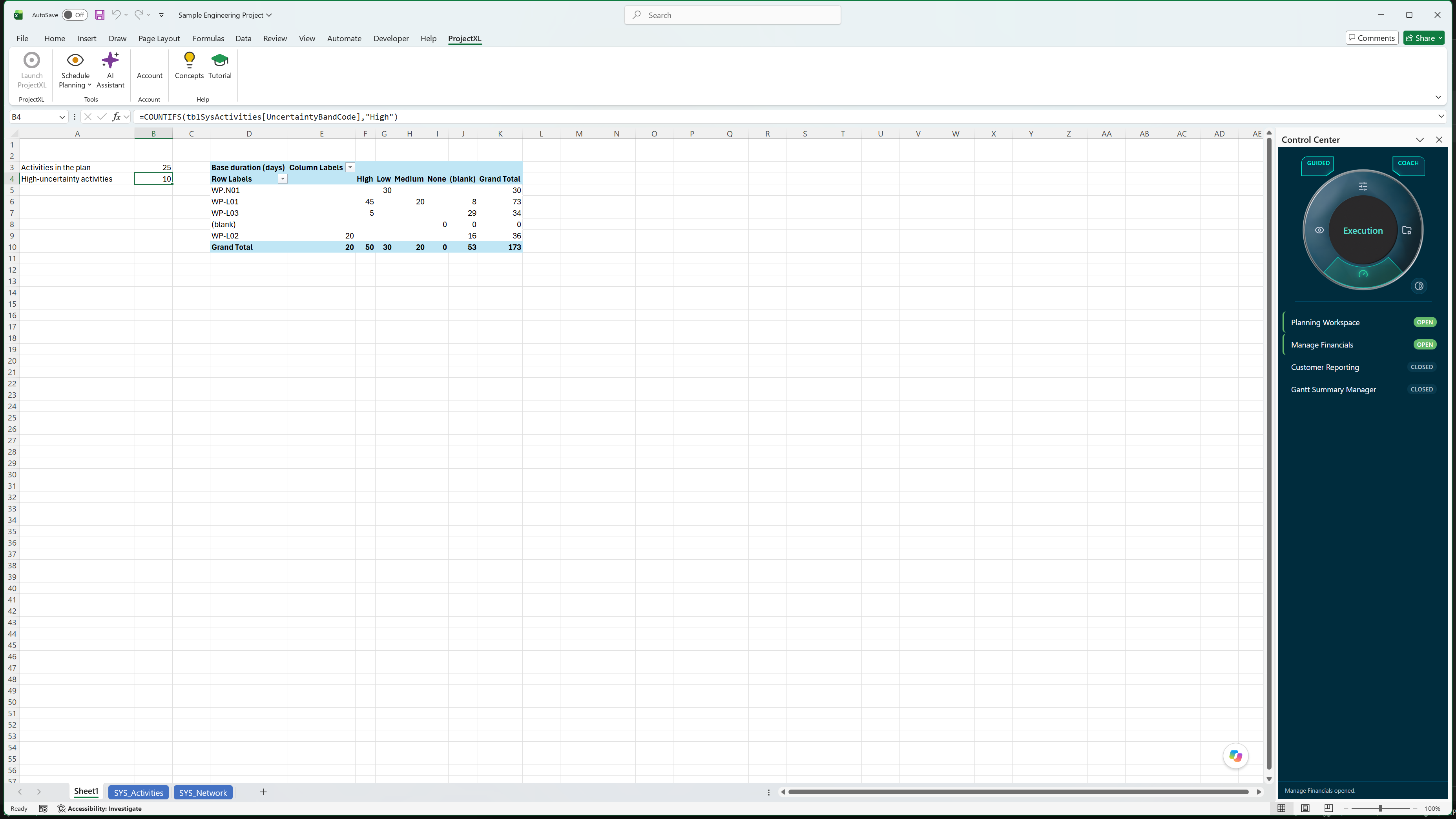
Task: Open the Formulas ribbon tab
Action: (x=208, y=38)
